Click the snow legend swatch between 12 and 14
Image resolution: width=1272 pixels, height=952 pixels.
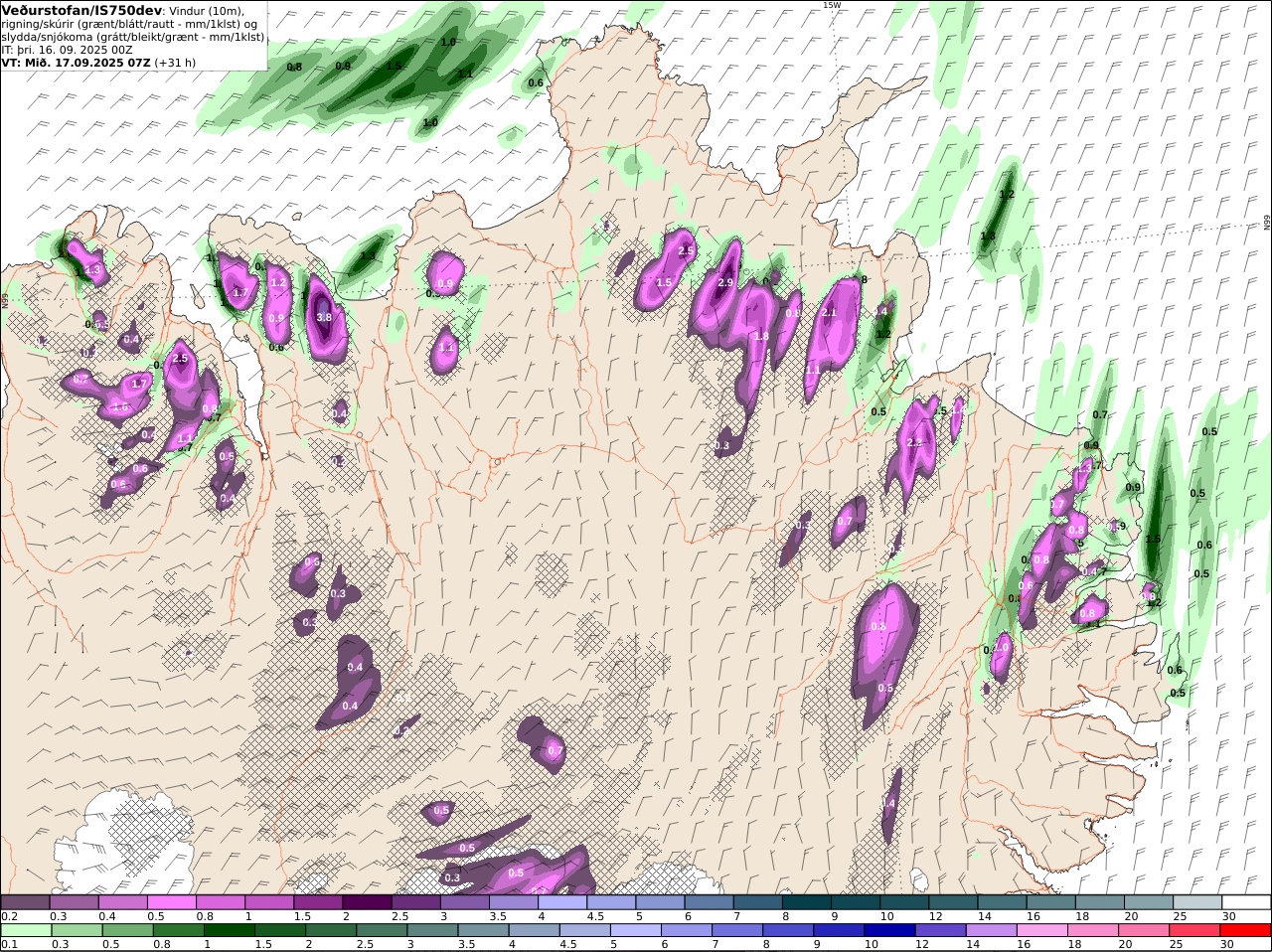coord(953,902)
